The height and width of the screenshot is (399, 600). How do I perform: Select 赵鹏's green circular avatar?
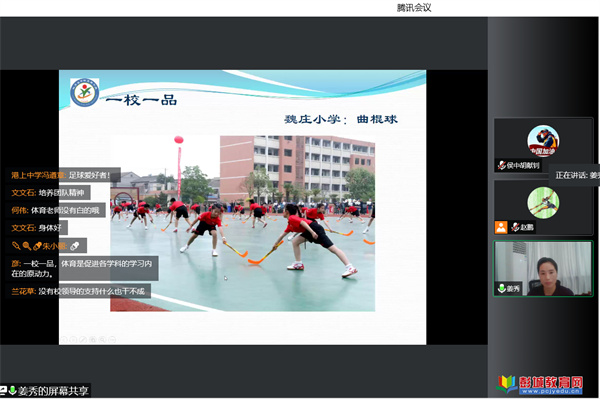[543, 203]
